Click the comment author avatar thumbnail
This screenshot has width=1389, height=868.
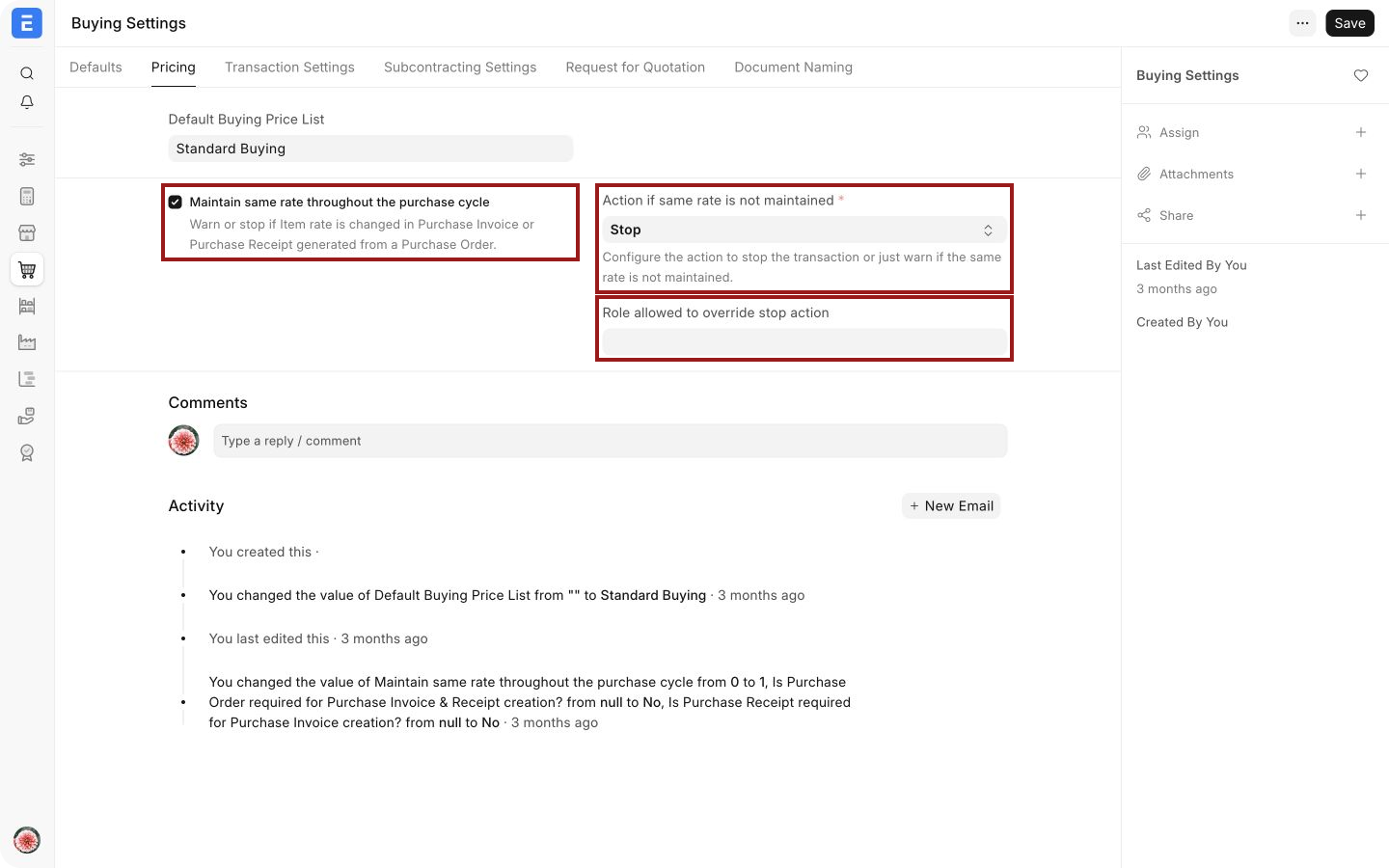point(183,441)
